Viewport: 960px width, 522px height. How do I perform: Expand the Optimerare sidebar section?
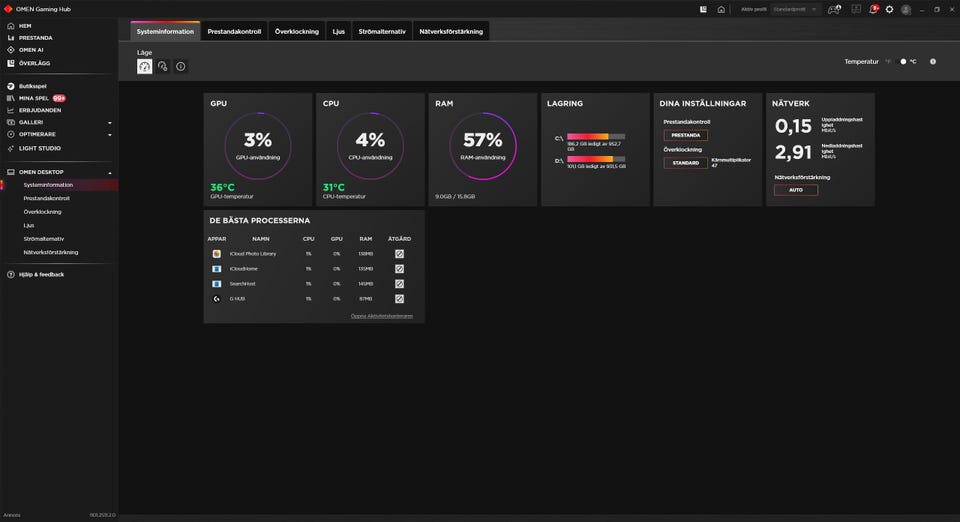pyautogui.click(x=109, y=134)
